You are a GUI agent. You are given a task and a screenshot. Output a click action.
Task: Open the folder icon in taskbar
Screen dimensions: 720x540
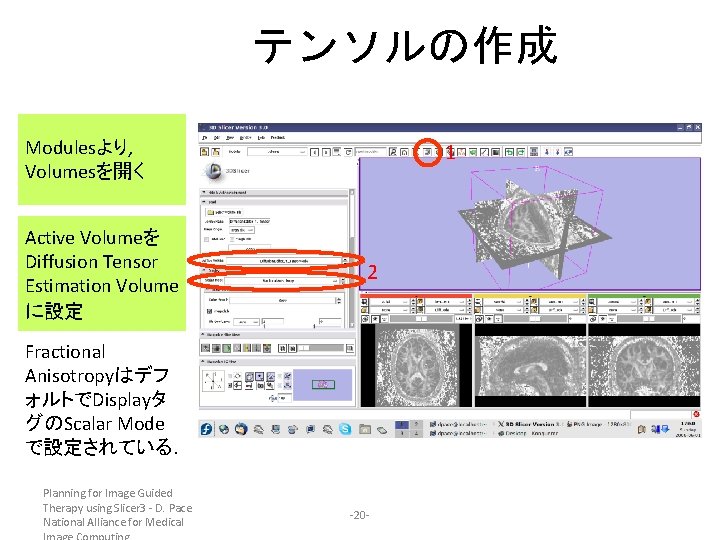click(x=365, y=429)
